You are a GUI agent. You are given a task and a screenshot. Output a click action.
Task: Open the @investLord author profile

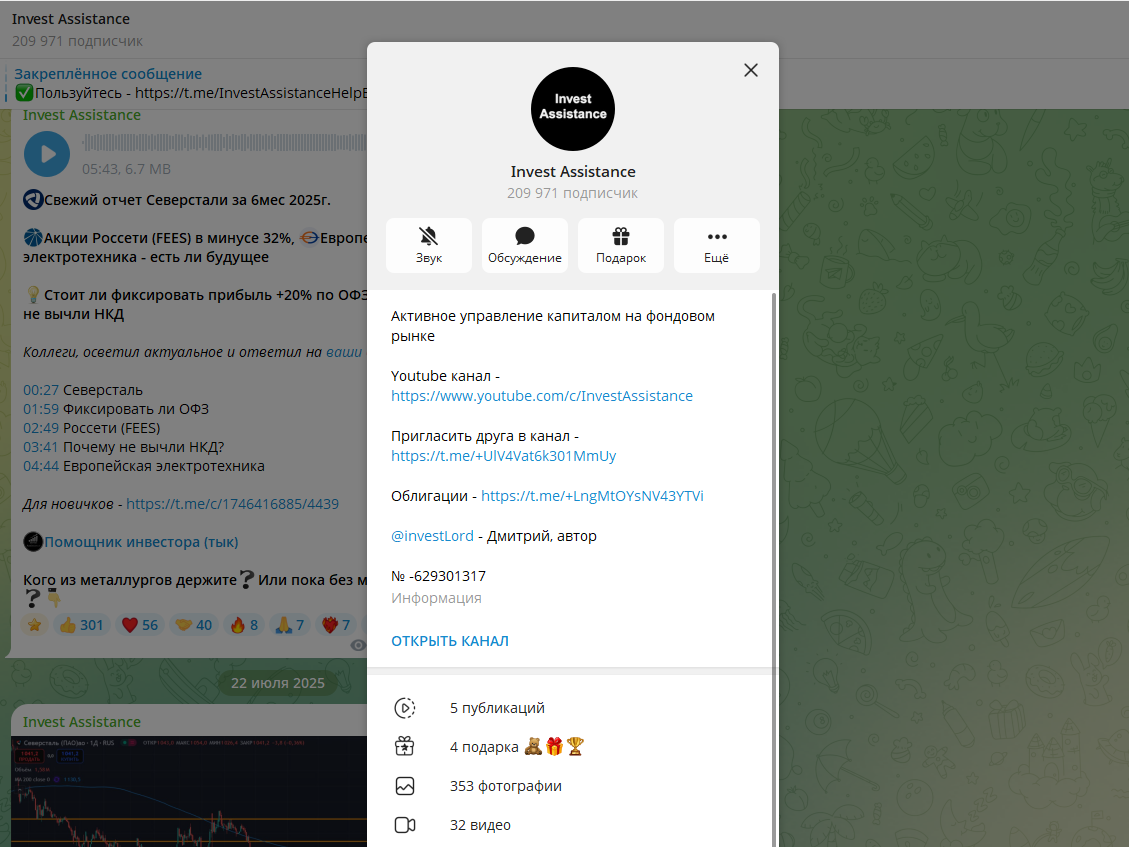click(432, 536)
